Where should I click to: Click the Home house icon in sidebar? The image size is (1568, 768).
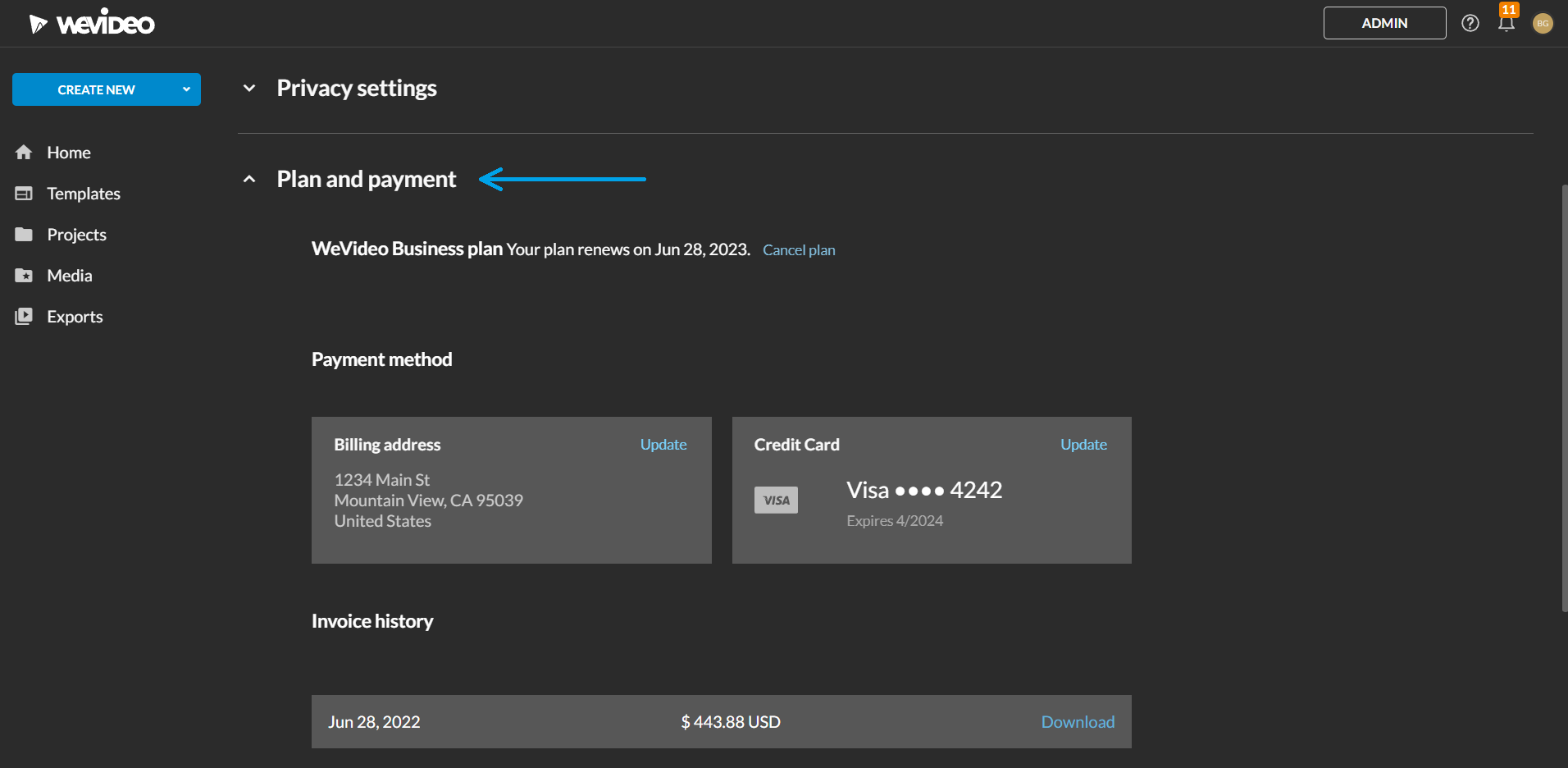coord(24,153)
